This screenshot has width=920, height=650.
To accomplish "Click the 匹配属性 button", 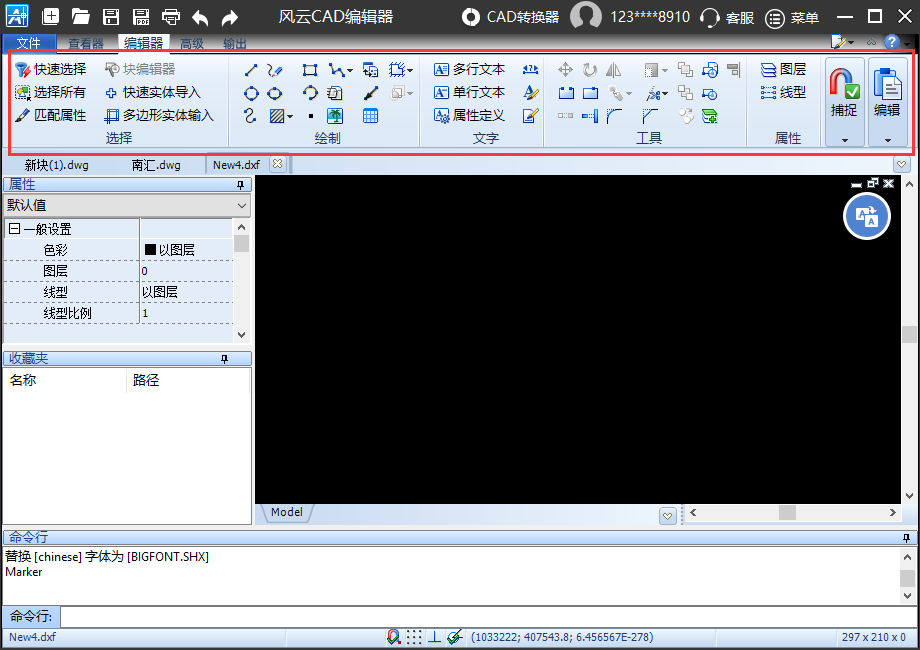I will click(x=50, y=115).
